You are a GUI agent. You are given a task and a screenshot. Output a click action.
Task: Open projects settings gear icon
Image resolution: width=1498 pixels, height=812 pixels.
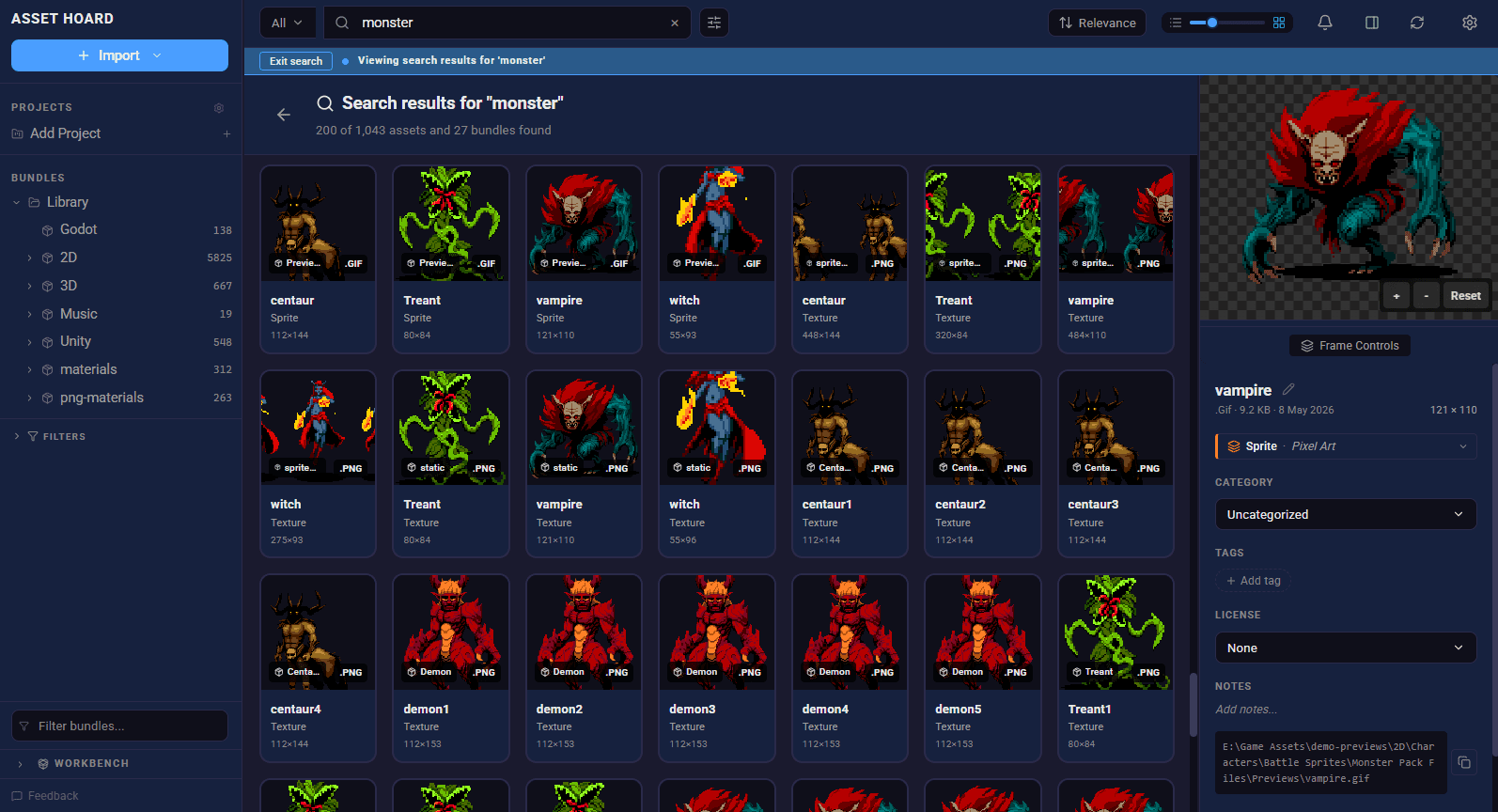point(219,107)
